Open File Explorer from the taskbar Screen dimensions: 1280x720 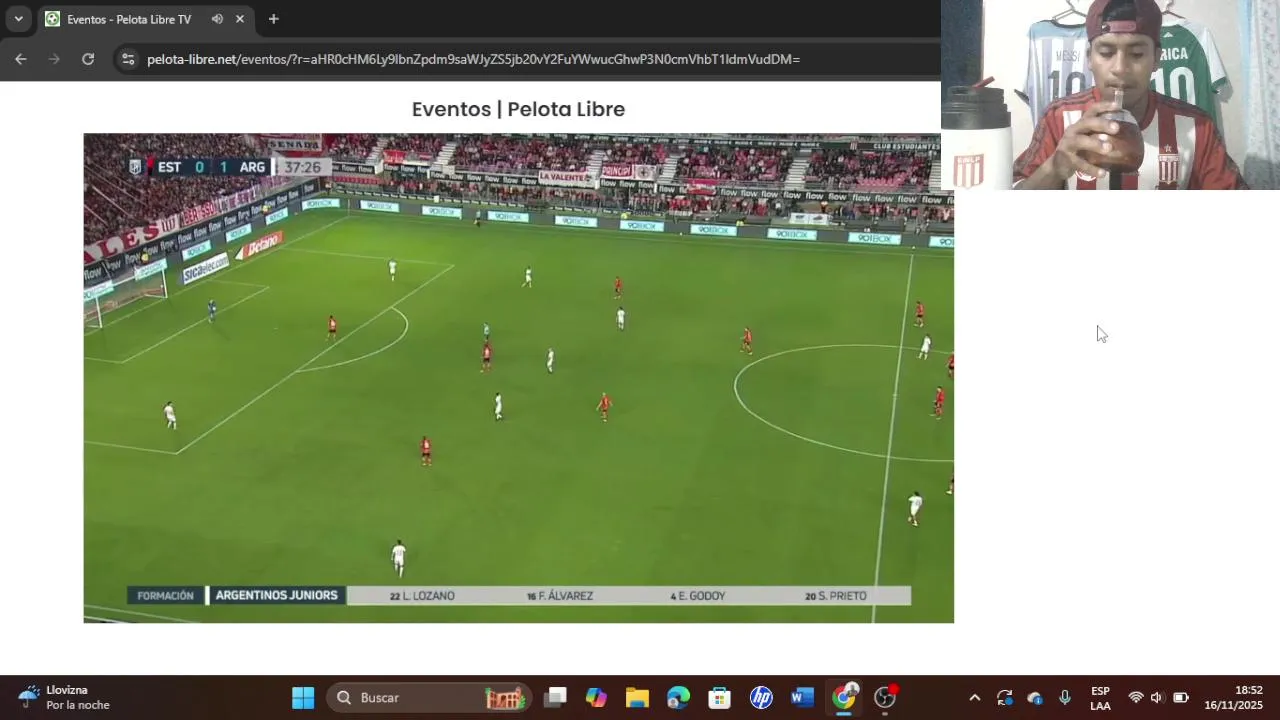[x=637, y=698]
